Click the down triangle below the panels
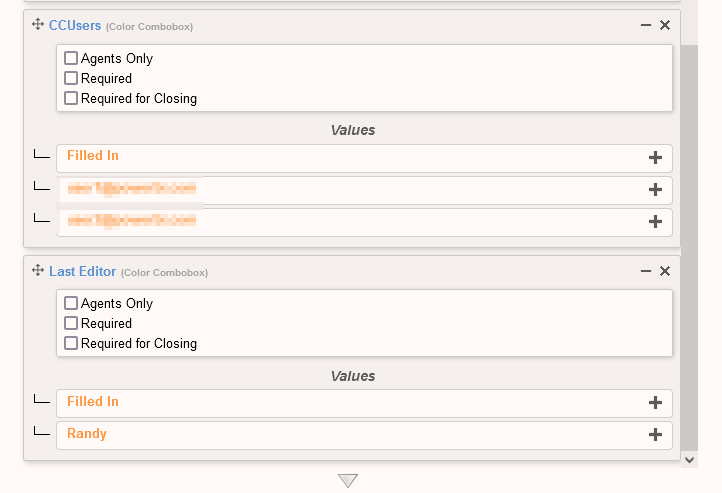 (x=348, y=481)
